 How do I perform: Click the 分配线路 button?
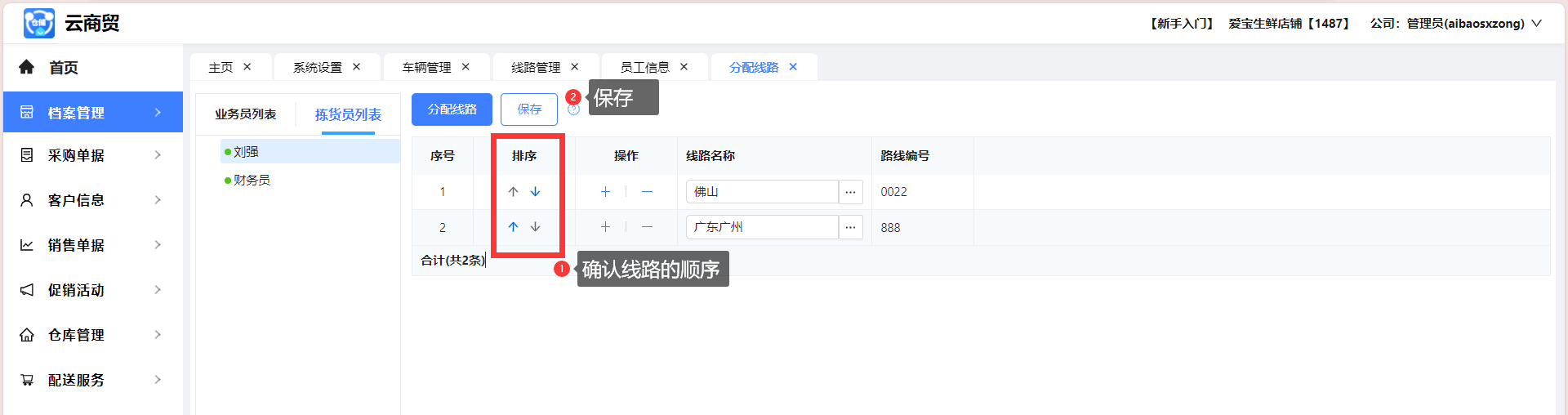(x=452, y=109)
